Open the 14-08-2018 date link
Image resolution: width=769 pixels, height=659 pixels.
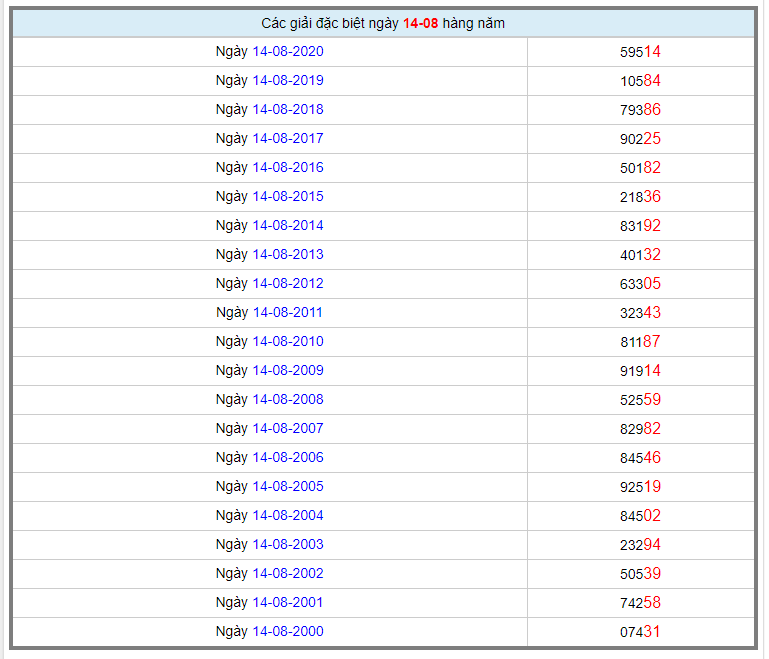[x=288, y=109]
